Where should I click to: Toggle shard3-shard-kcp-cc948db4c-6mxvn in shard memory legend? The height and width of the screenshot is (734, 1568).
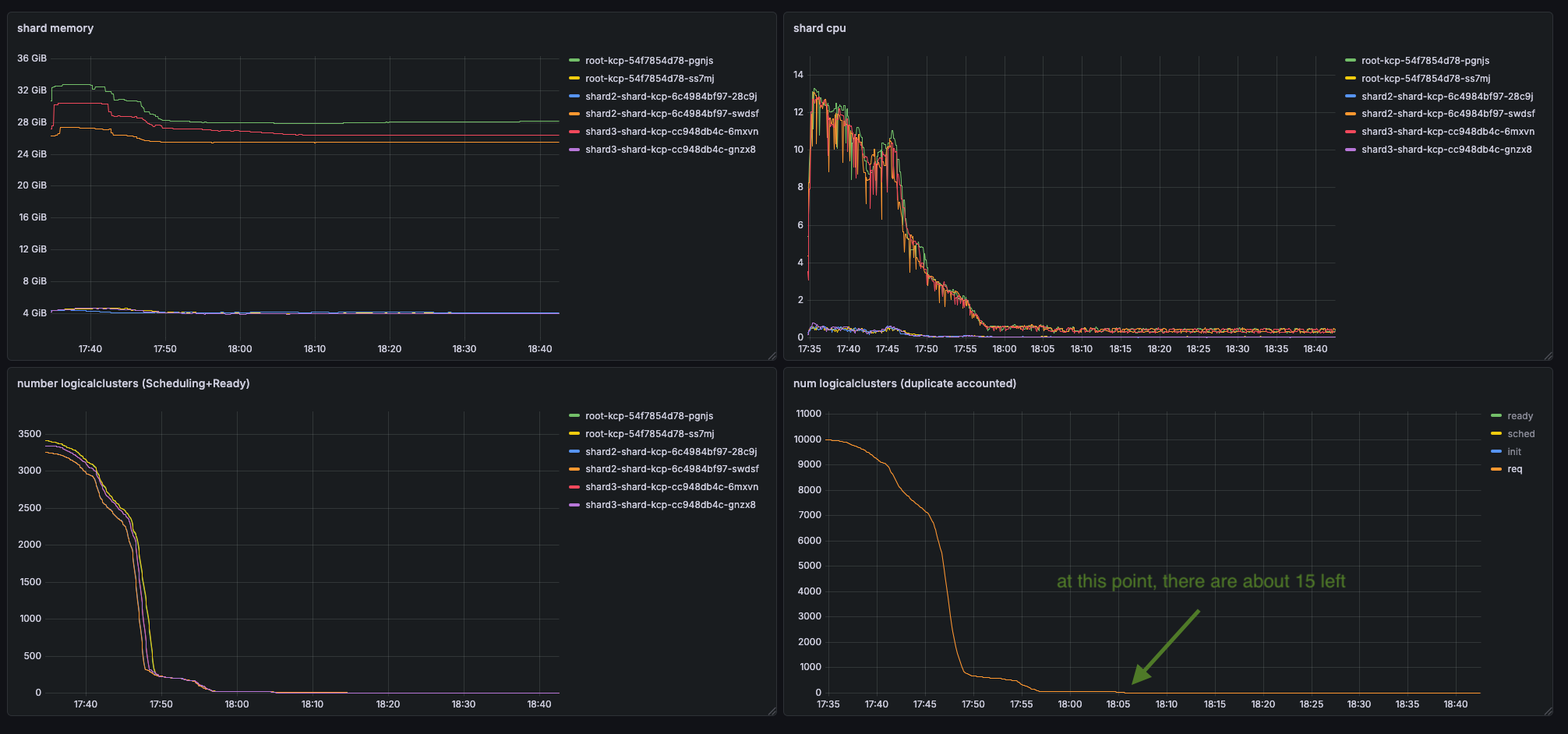[x=672, y=132]
